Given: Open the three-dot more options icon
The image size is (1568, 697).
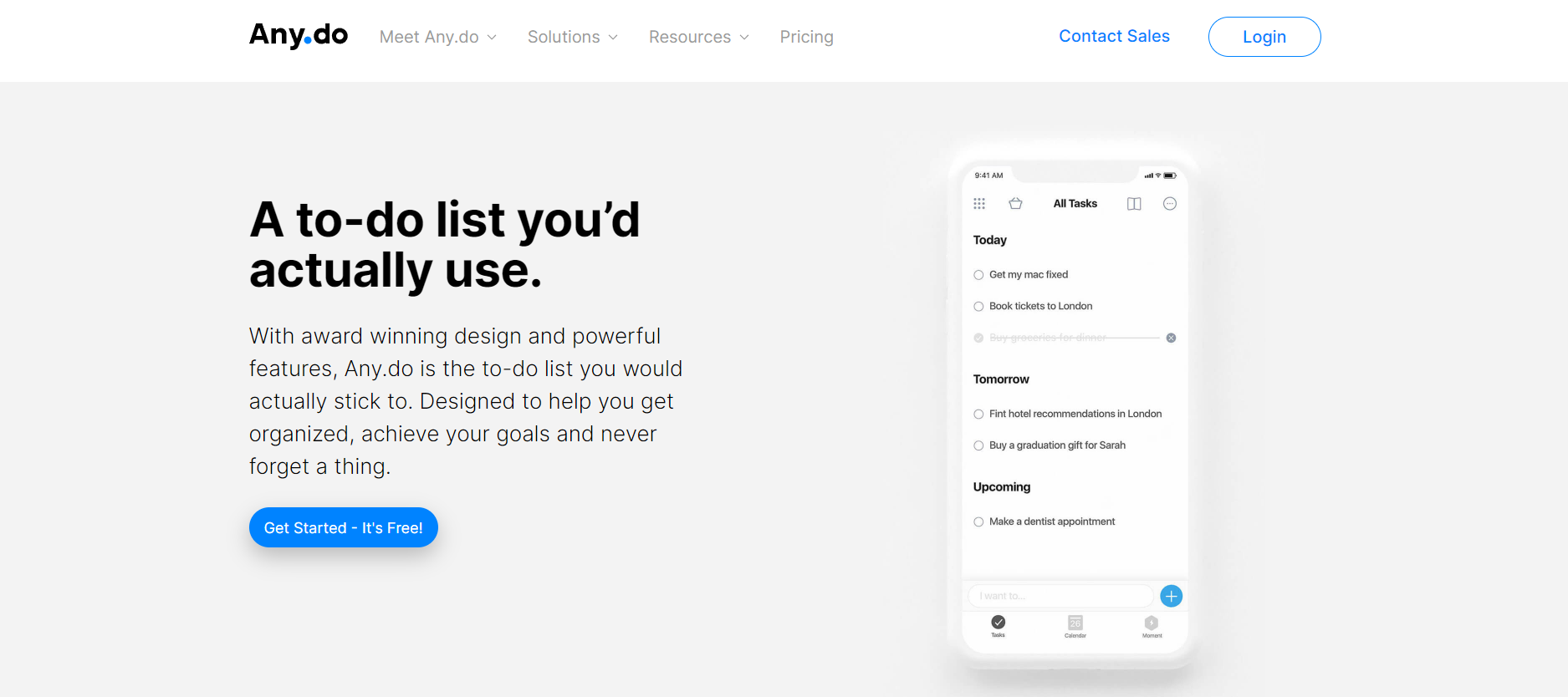Looking at the screenshot, I should pos(1170,204).
